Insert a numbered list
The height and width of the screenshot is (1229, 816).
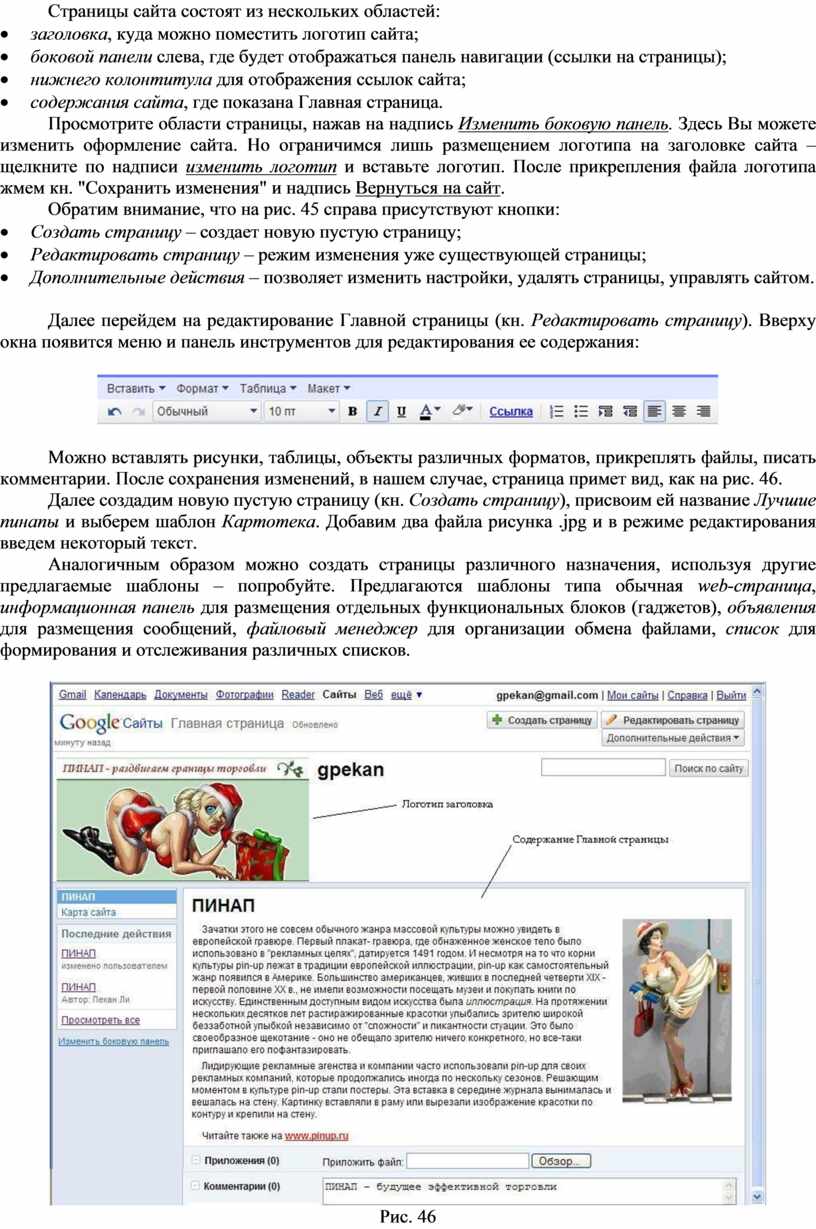pos(557,411)
